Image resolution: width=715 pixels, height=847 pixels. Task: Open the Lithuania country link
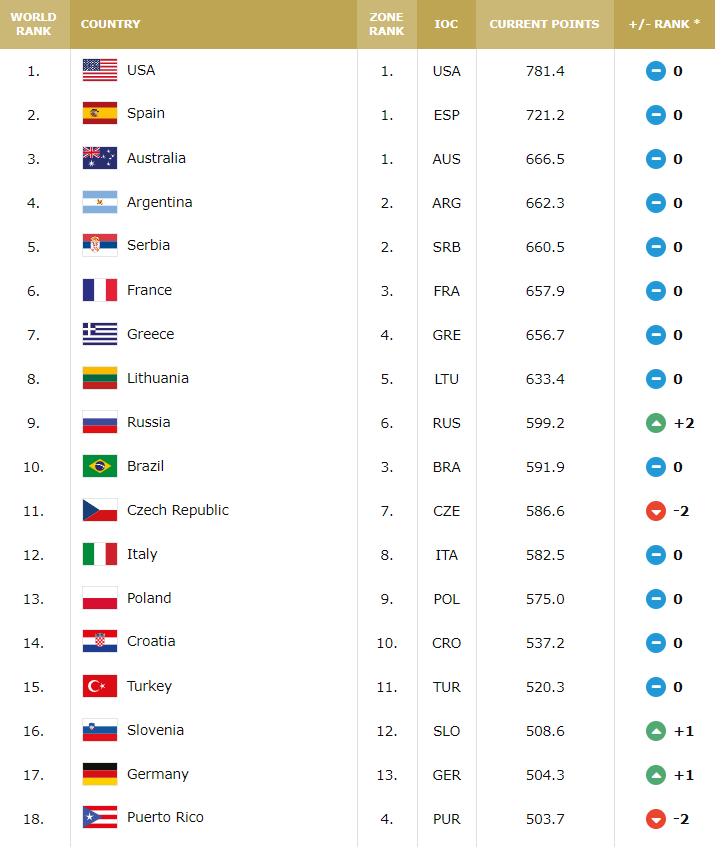point(157,378)
